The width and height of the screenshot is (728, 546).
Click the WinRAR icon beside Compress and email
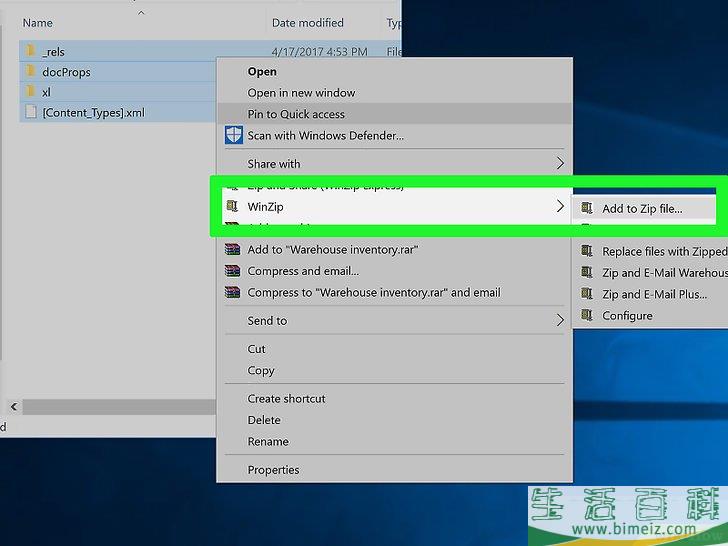point(233,271)
